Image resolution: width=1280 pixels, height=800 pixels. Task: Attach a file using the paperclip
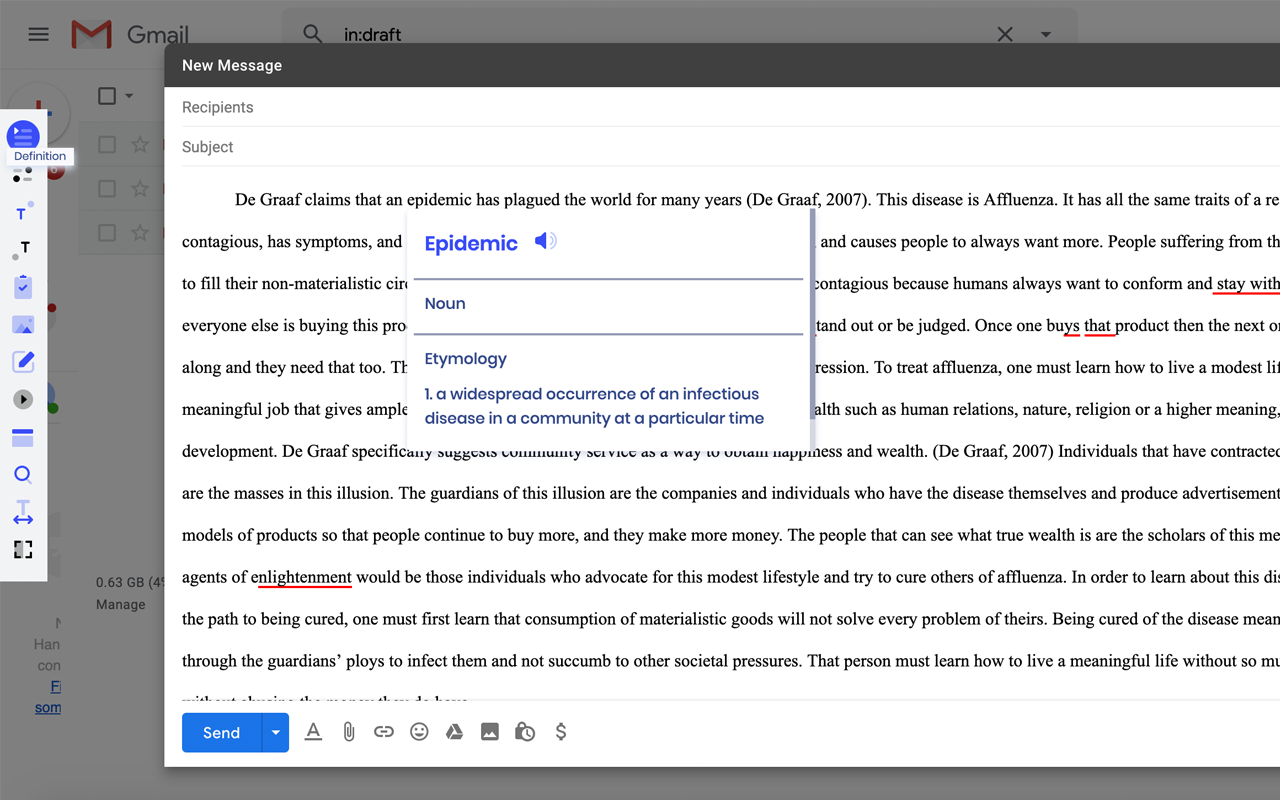point(348,731)
